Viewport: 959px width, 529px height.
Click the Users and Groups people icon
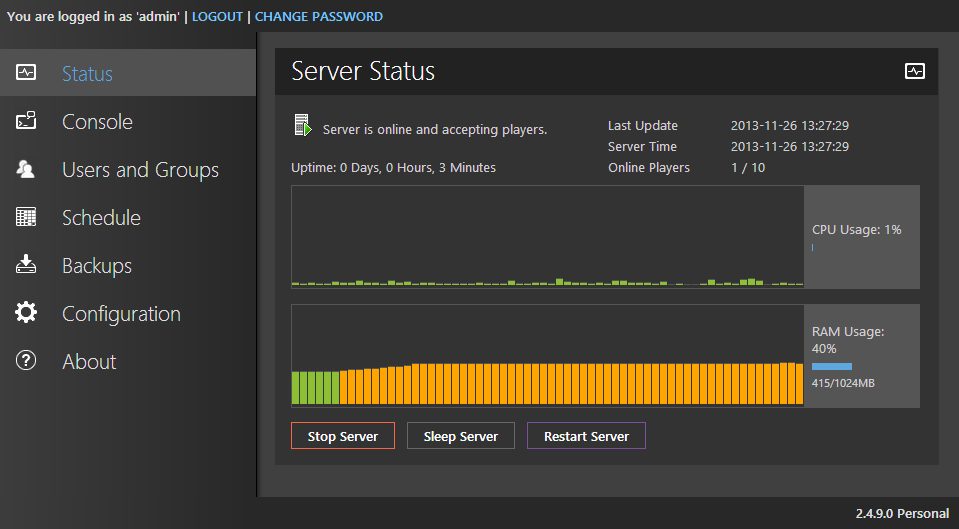[26, 169]
